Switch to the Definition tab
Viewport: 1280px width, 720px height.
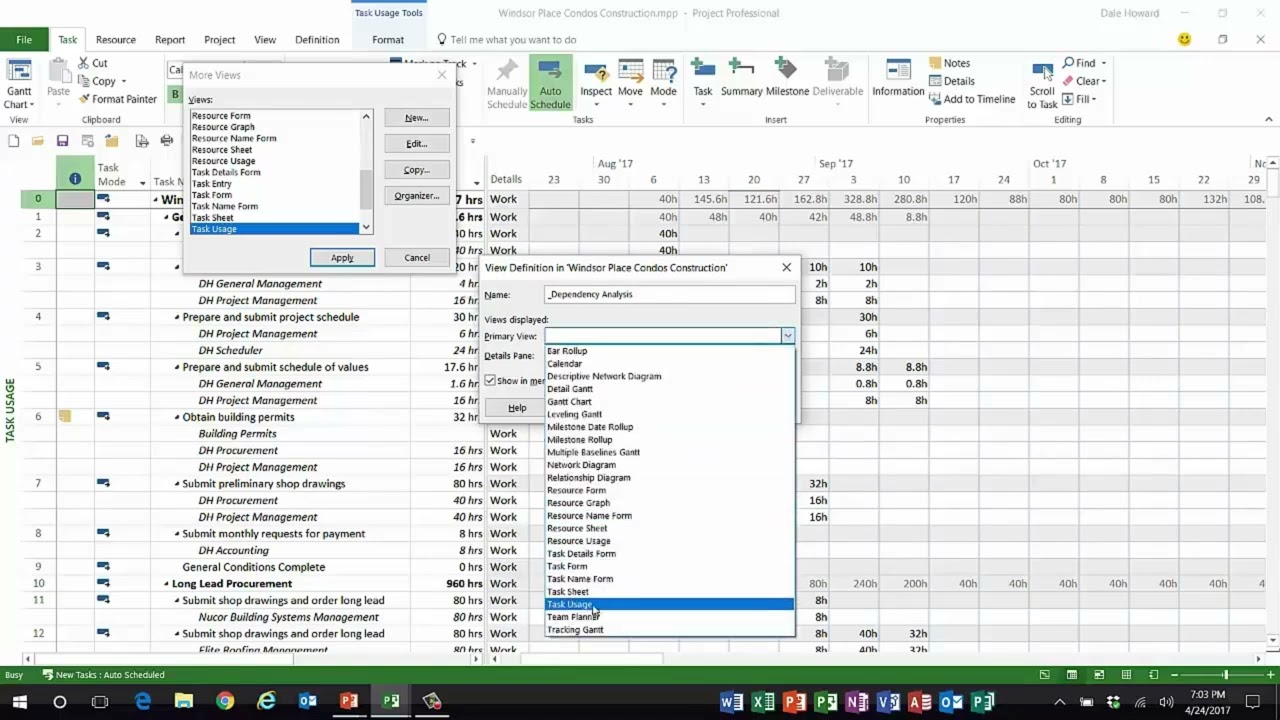[x=317, y=40]
